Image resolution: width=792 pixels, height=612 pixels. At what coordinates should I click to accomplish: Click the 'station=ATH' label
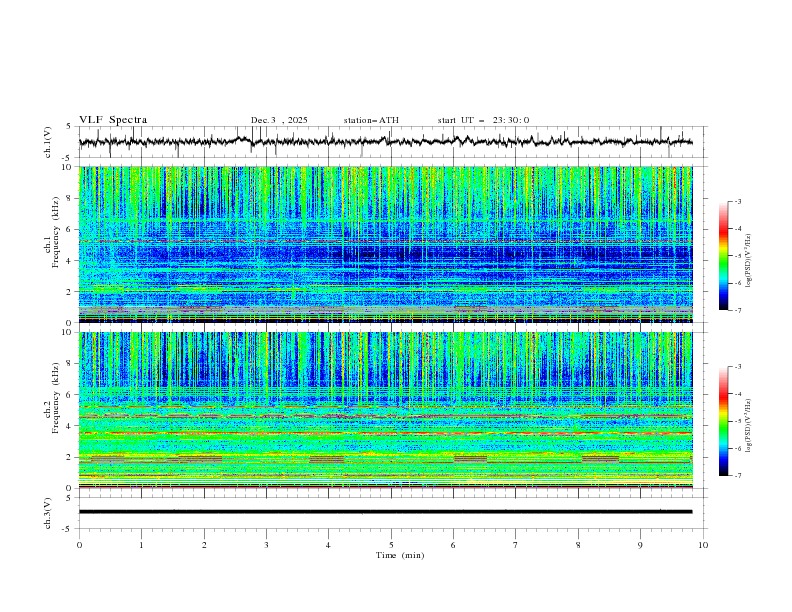click(x=371, y=120)
